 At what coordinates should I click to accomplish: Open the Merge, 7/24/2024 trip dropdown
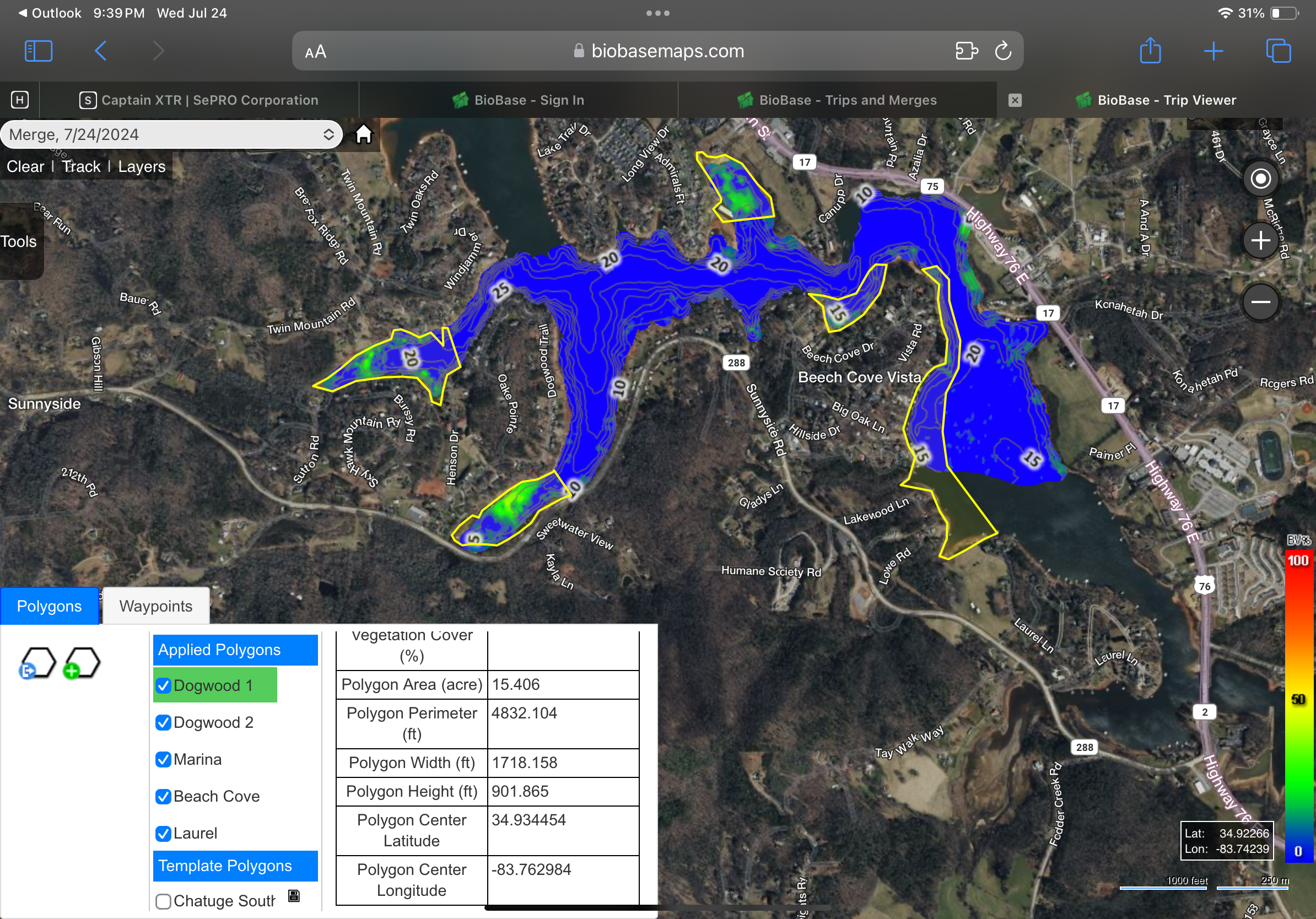pyautogui.click(x=171, y=134)
